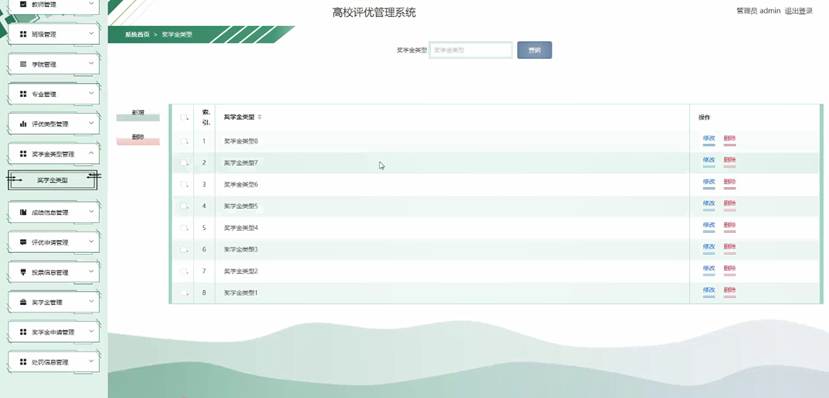Click the list icon beside 学院管理
This screenshot has height=398, width=829.
point(23,64)
